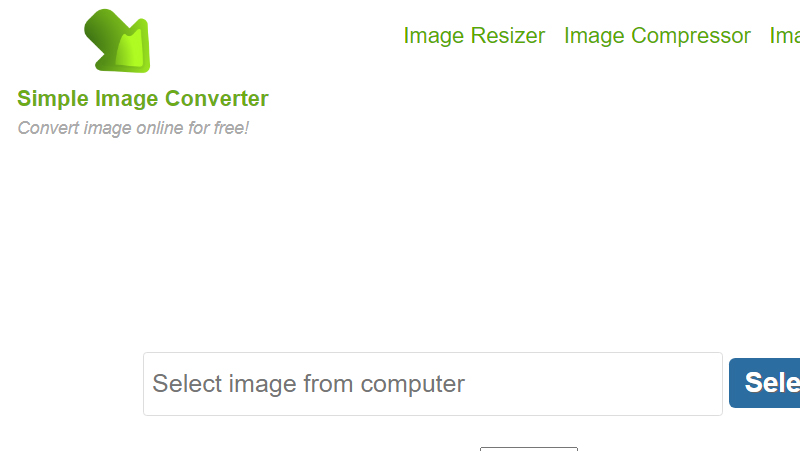Open the Image Resizer page

(x=474, y=36)
